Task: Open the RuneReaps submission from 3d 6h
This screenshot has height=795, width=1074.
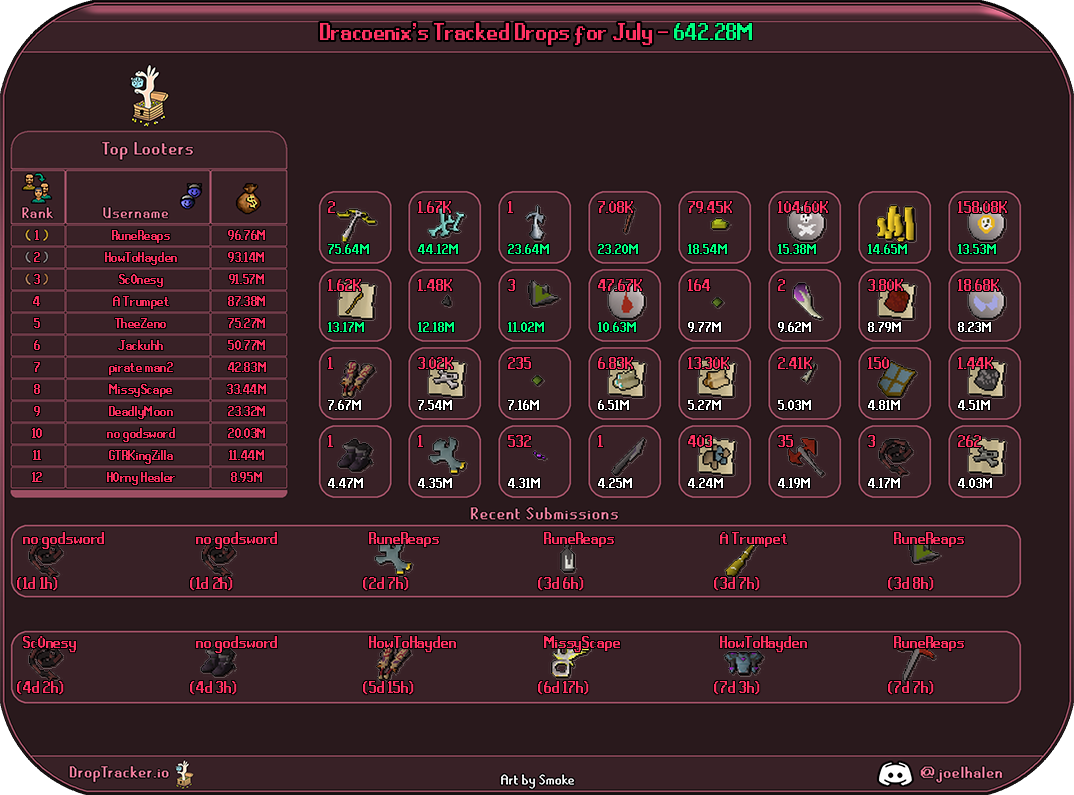Action: tap(576, 561)
